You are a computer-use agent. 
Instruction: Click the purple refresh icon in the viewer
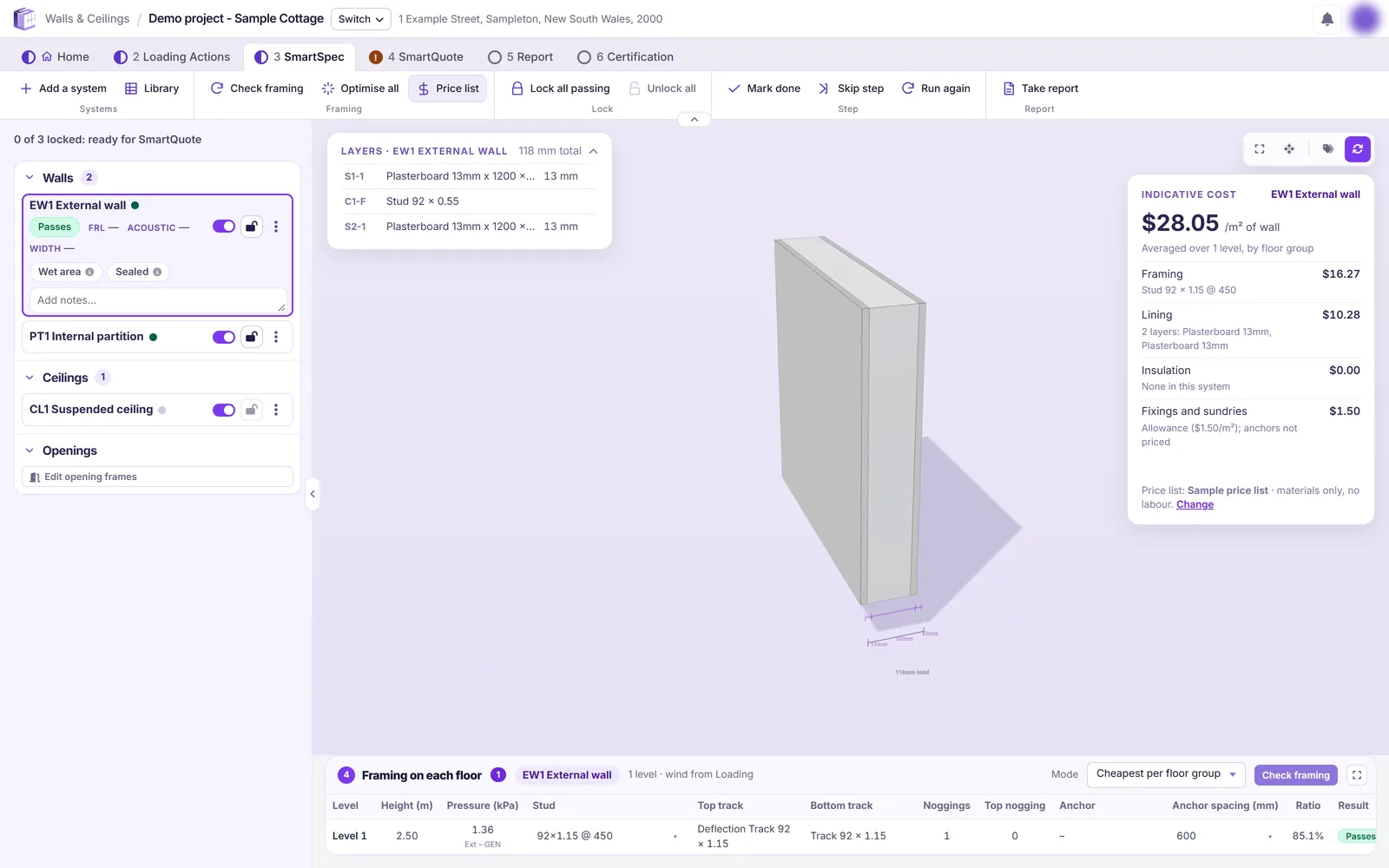click(x=1358, y=149)
